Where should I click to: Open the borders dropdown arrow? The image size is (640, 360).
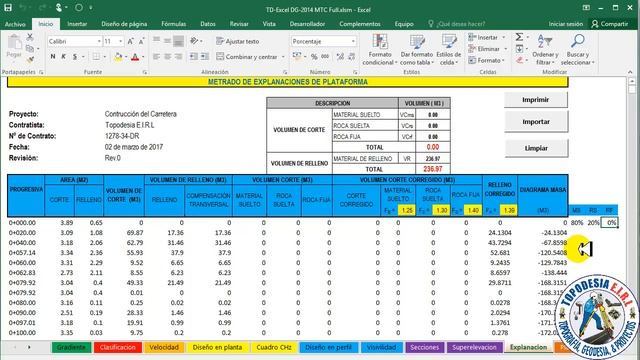(104, 57)
